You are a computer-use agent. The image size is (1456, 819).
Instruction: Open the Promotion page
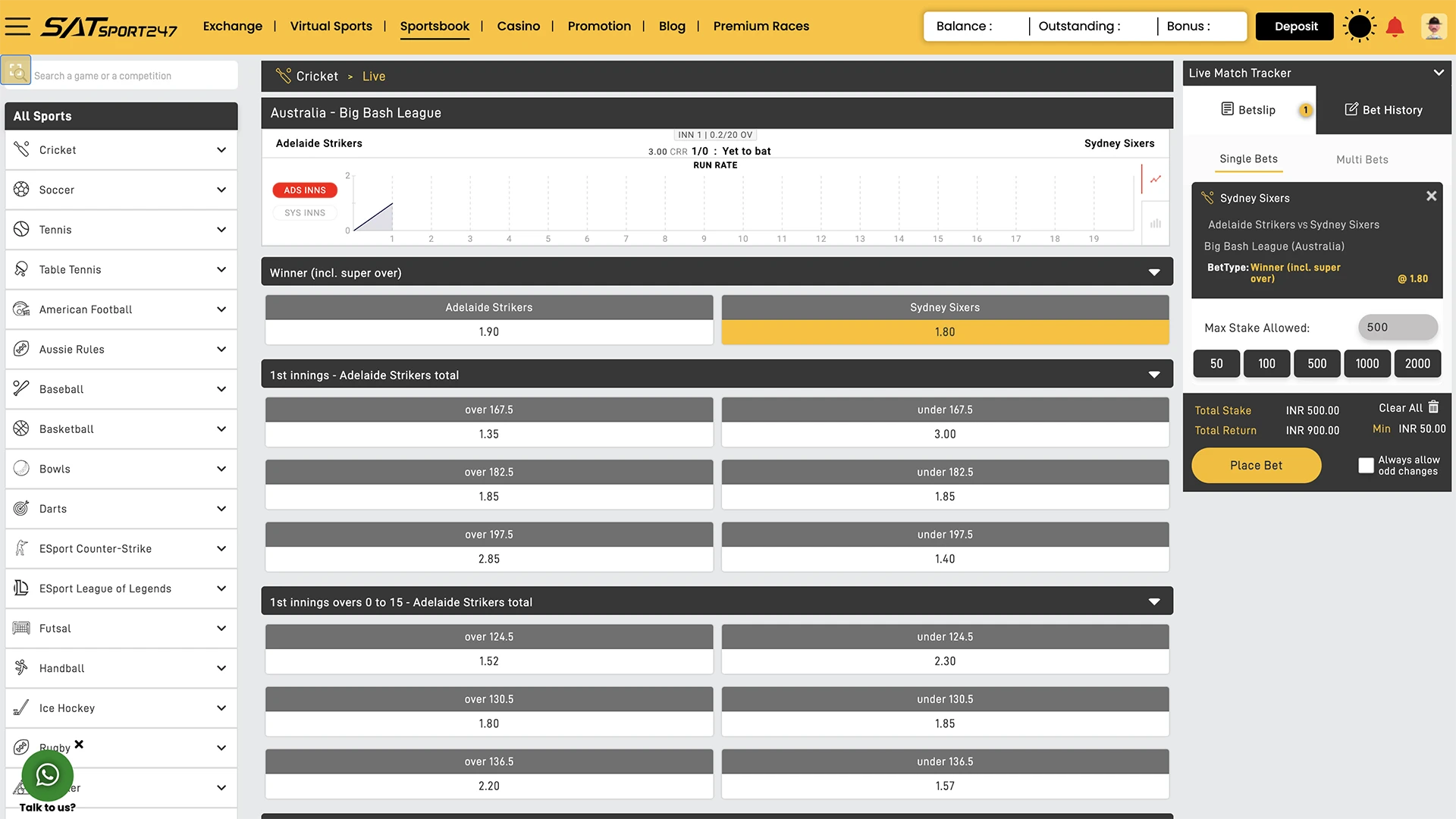599,27
